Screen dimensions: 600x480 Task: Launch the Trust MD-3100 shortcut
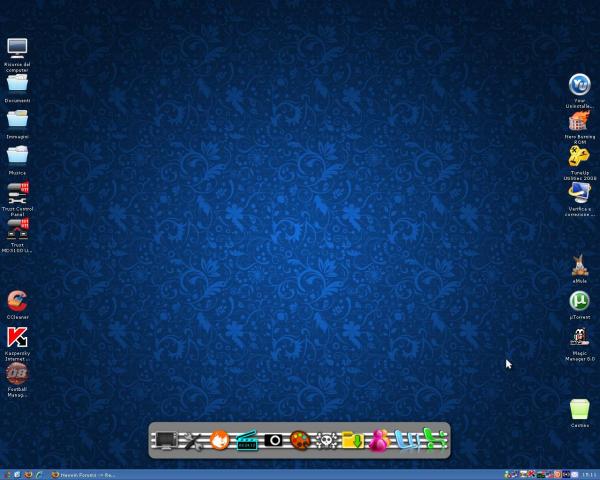coord(17,235)
